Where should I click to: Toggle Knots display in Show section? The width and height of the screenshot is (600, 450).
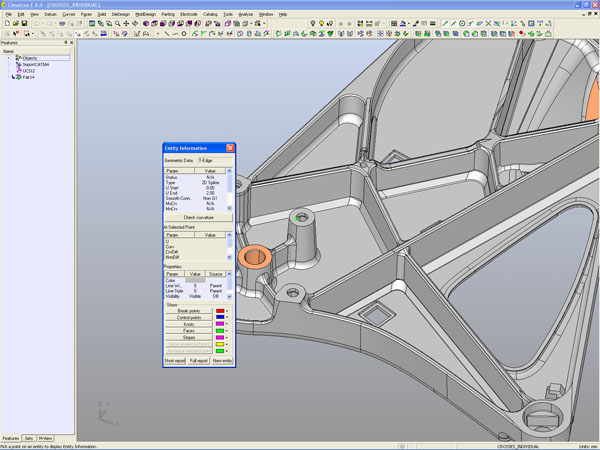pyautogui.click(x=188, y=325)
